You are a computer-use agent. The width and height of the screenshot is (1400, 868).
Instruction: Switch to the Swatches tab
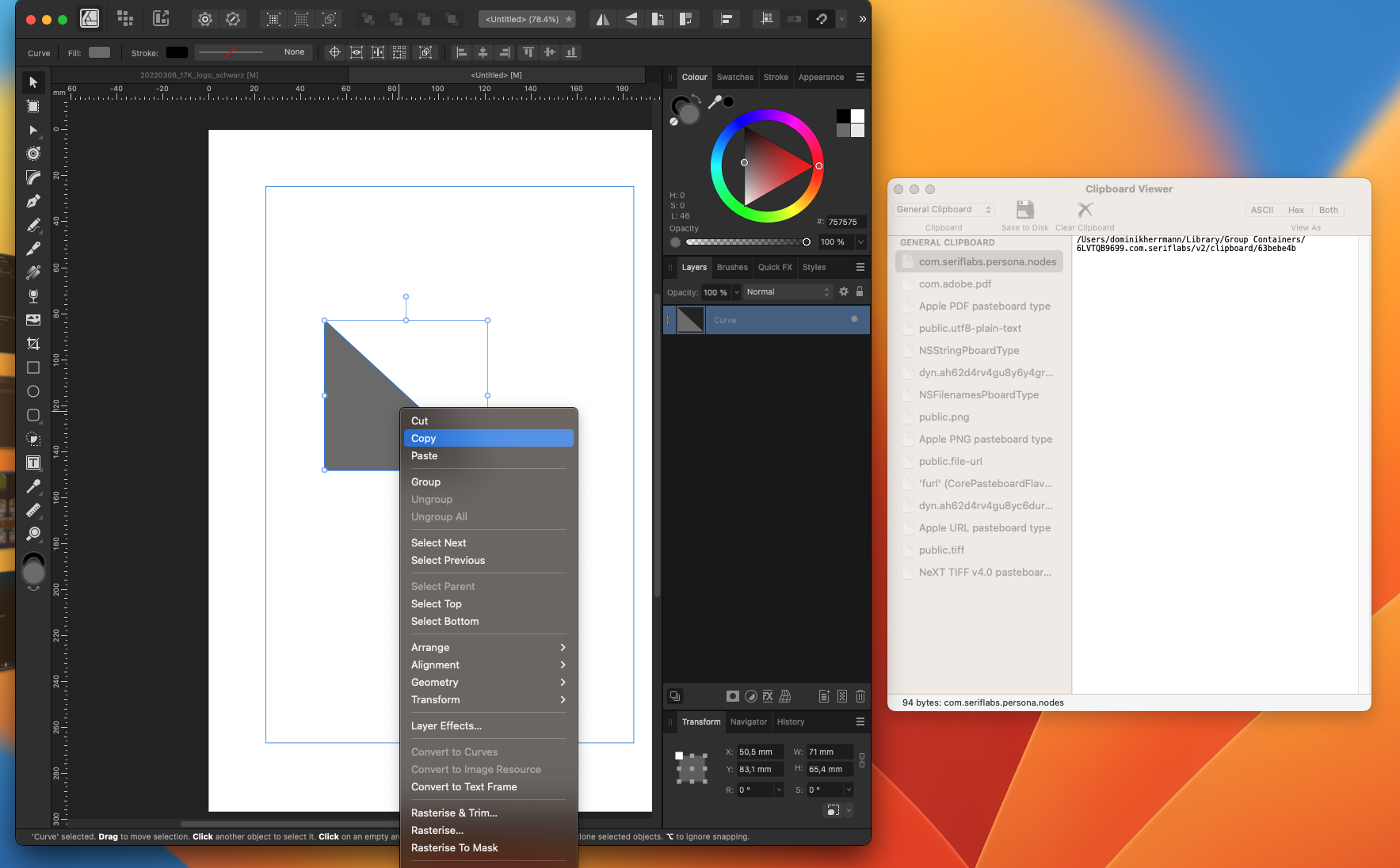(x=735, y=77)
